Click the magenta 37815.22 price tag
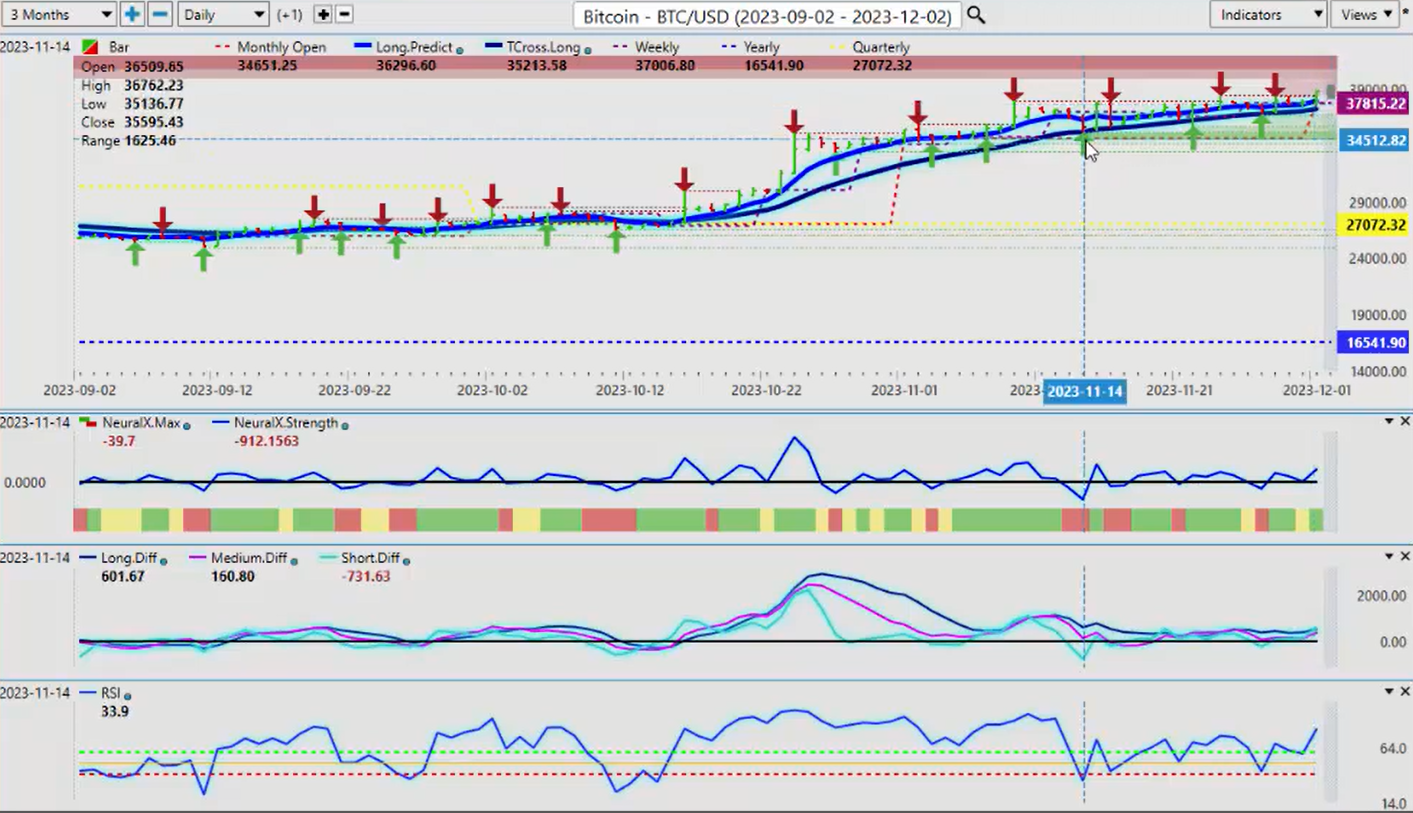Screen dimensions: 1413x813 coord(1375,104)
